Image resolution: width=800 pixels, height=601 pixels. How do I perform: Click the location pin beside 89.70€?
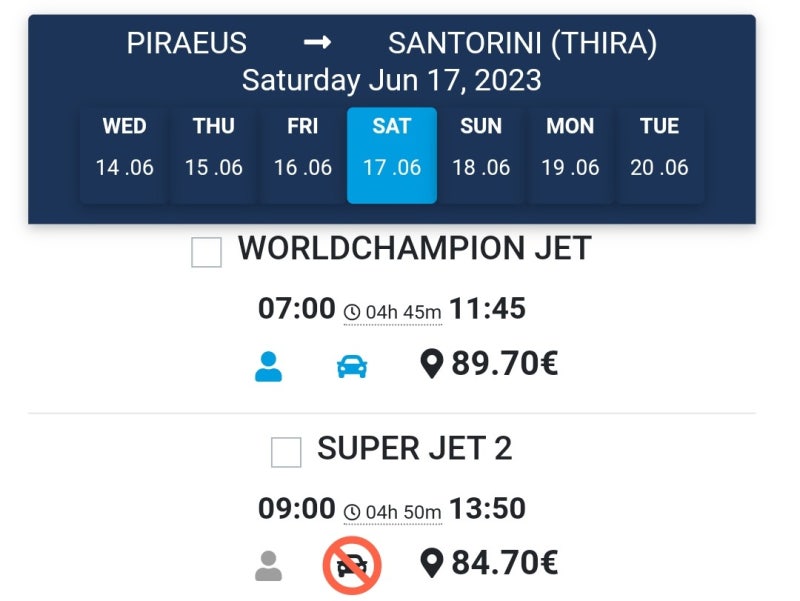tap(432, 364)
